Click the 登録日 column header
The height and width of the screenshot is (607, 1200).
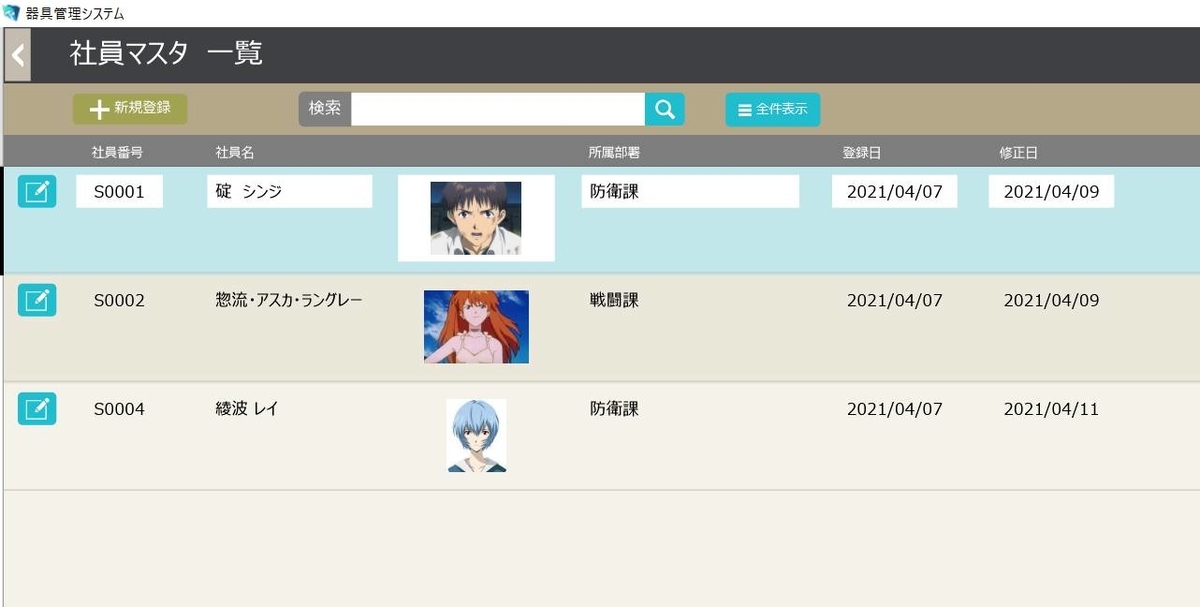pyautogui.click(x=861, y=153)
